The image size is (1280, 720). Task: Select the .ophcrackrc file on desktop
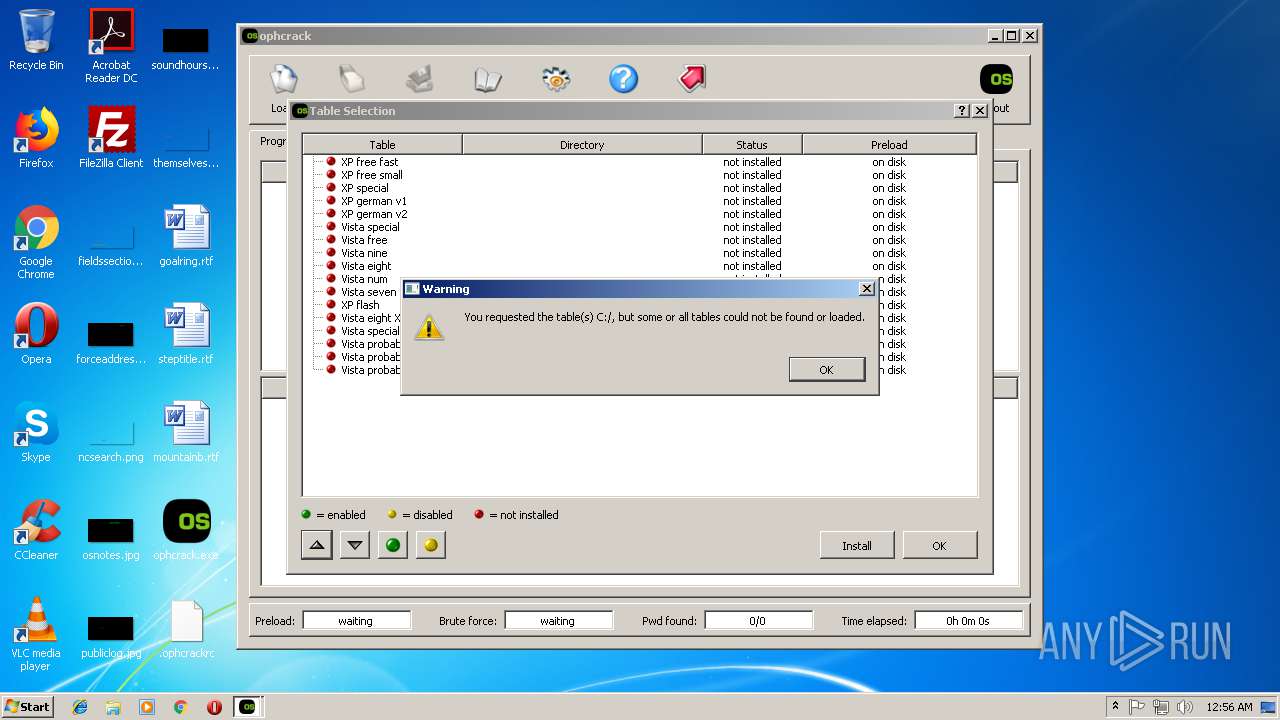(x=186, y=628)
